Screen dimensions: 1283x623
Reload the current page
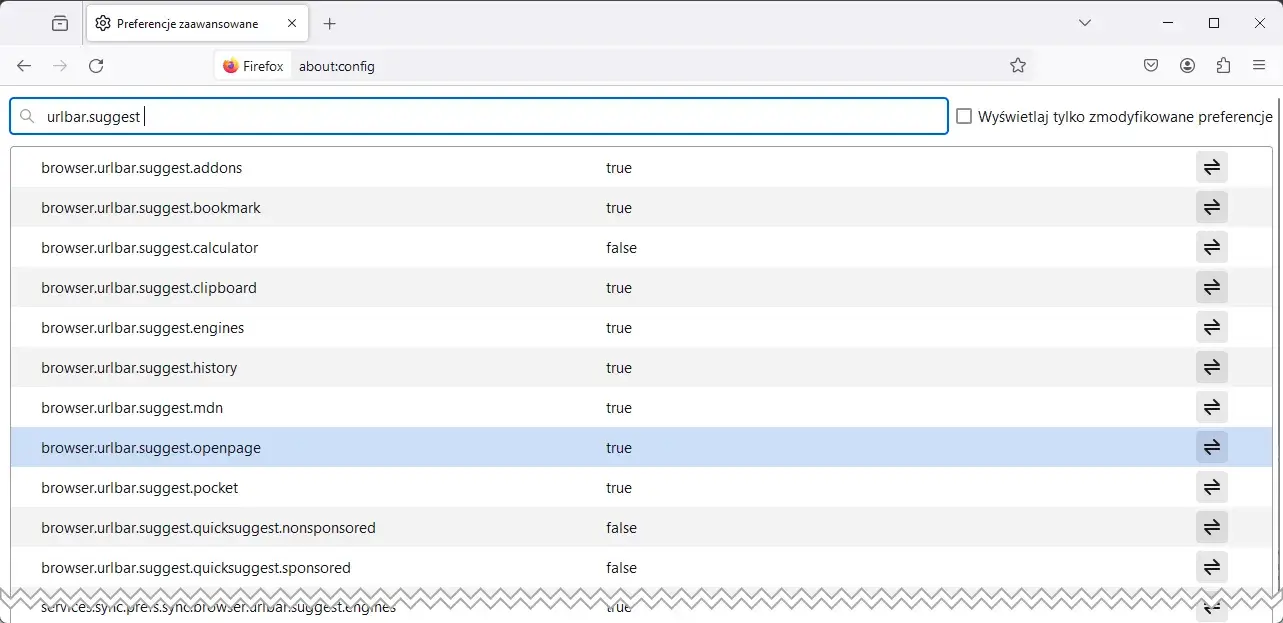[x=96, y=66]
